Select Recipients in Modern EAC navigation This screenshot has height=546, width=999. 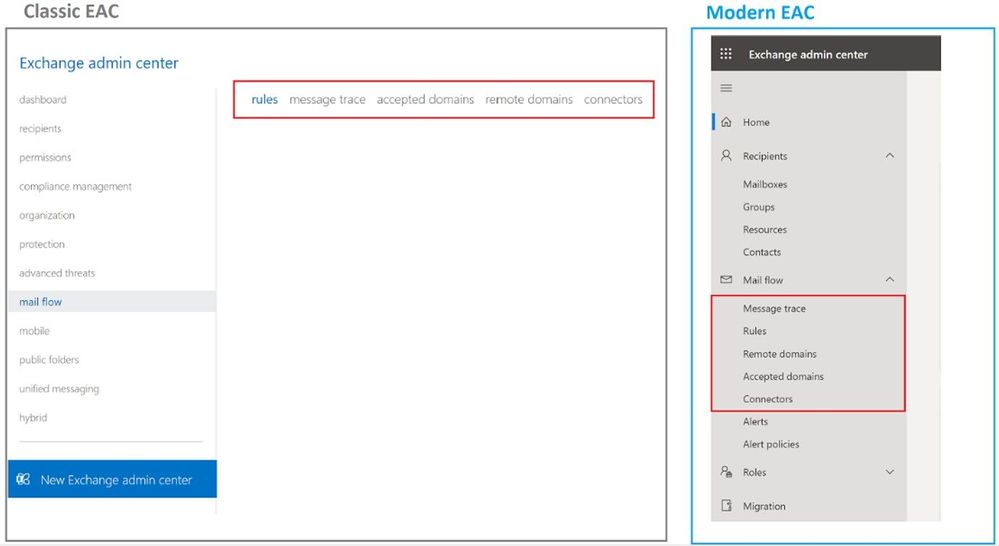[765, 156]
